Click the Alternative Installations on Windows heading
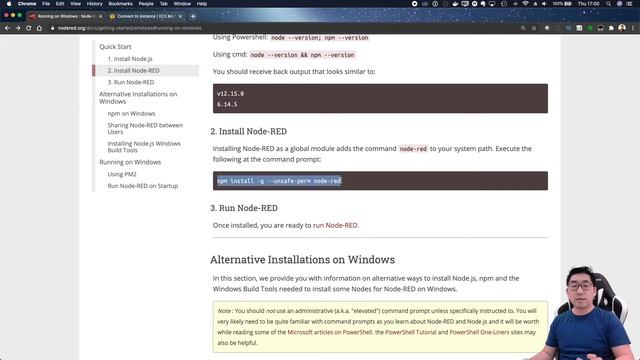The width and height of the screenshot is (640, 360). click(302, 260)
